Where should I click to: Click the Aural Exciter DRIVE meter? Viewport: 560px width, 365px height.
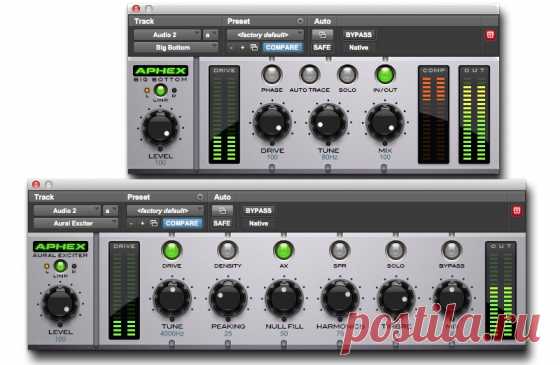pos(124,290)
